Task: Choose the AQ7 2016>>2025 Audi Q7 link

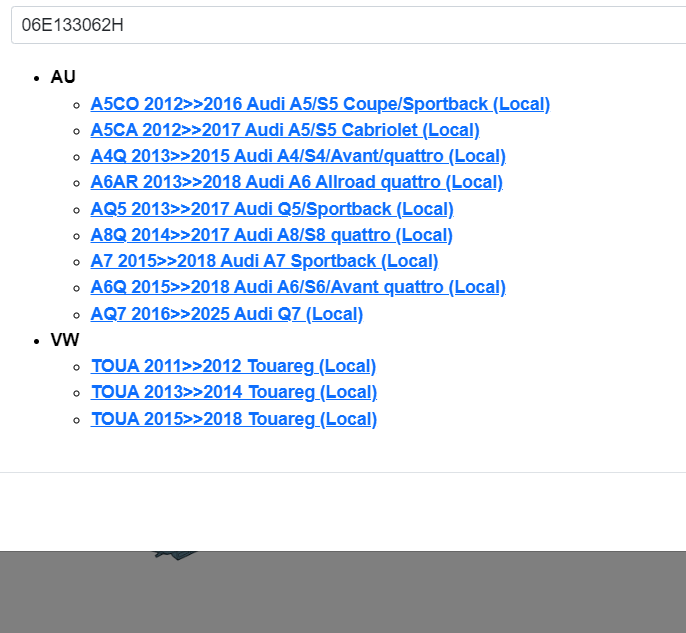Action: (226, 314)
